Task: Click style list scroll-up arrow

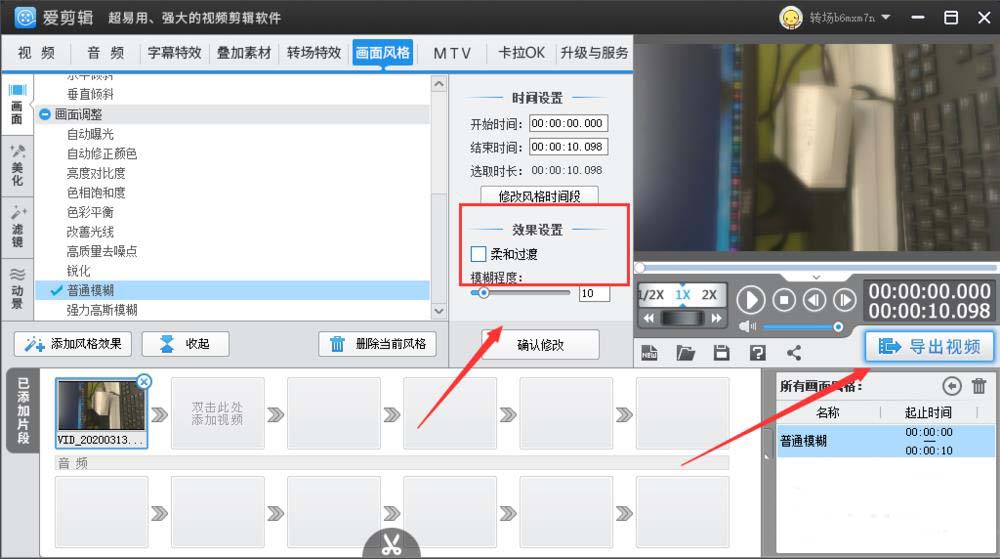Action: 439,83
